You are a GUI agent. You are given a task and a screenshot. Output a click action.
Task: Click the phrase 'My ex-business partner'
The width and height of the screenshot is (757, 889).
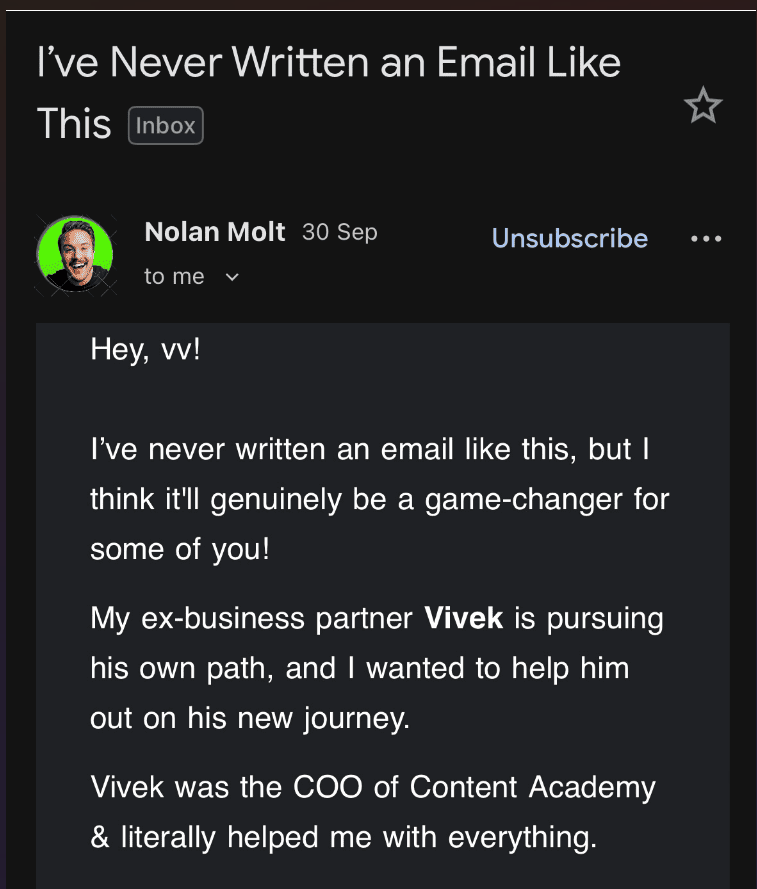(x=251, y=618)
